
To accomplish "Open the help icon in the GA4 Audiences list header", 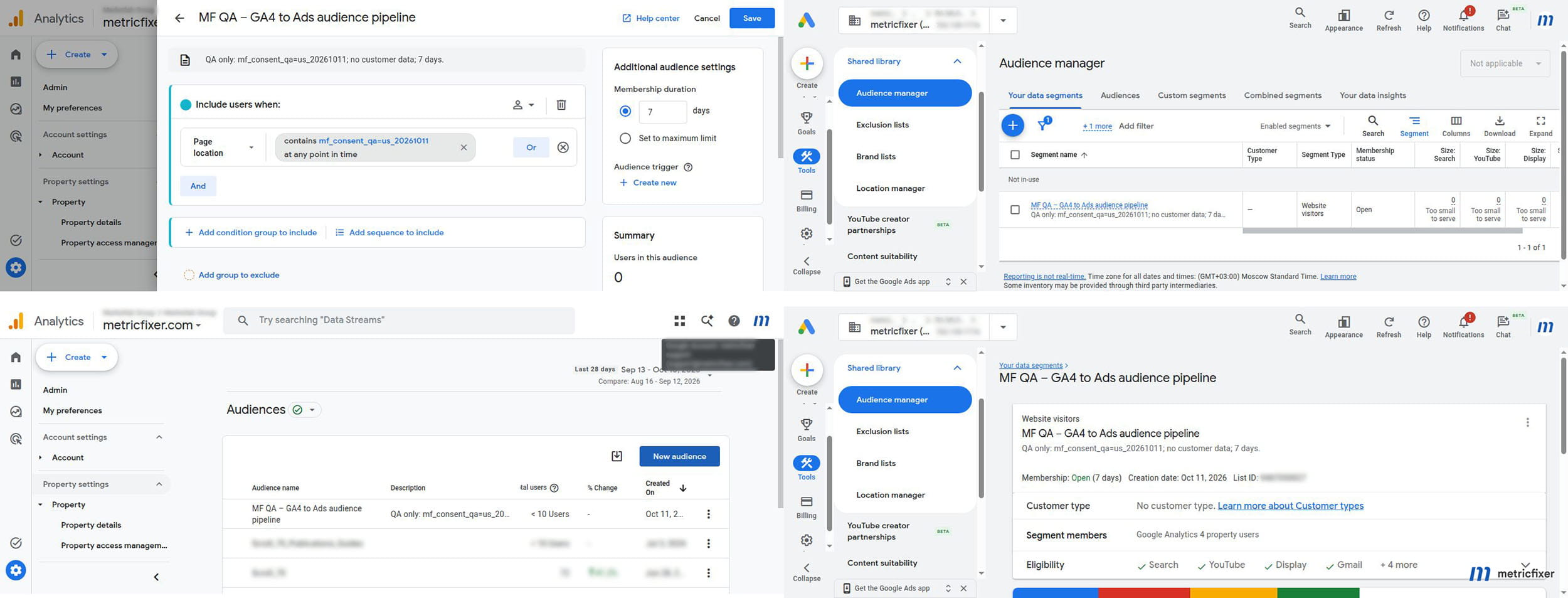I will 734,321.
